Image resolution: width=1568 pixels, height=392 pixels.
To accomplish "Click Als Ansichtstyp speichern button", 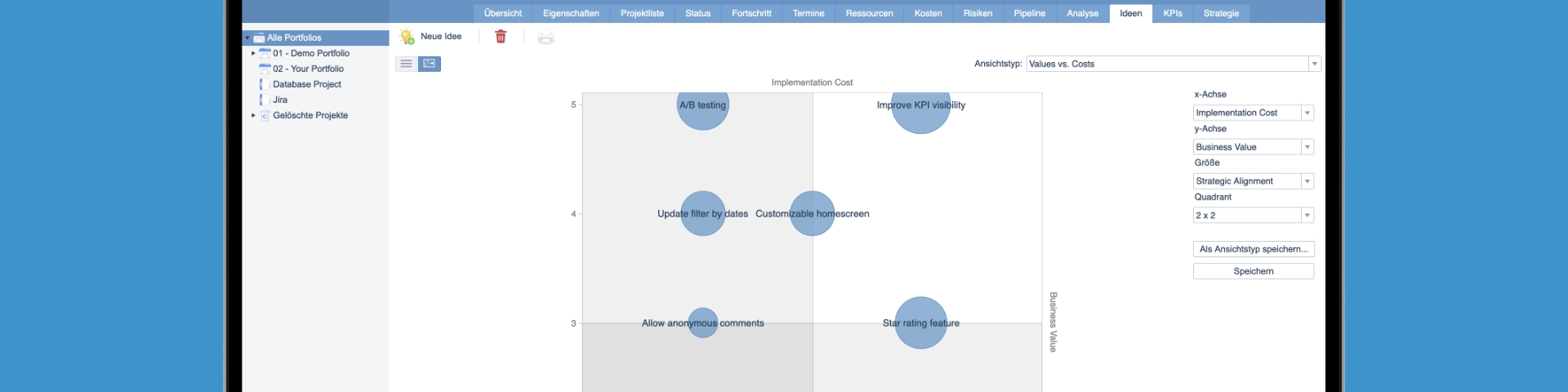I will click(x=1254, y=249).
